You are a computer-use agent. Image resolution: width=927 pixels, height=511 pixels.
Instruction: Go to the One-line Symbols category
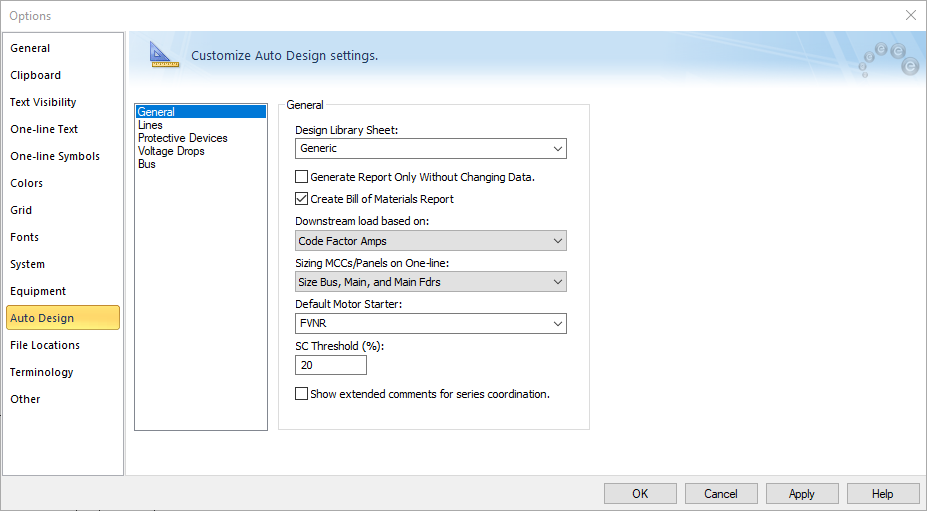pos(55,156)
